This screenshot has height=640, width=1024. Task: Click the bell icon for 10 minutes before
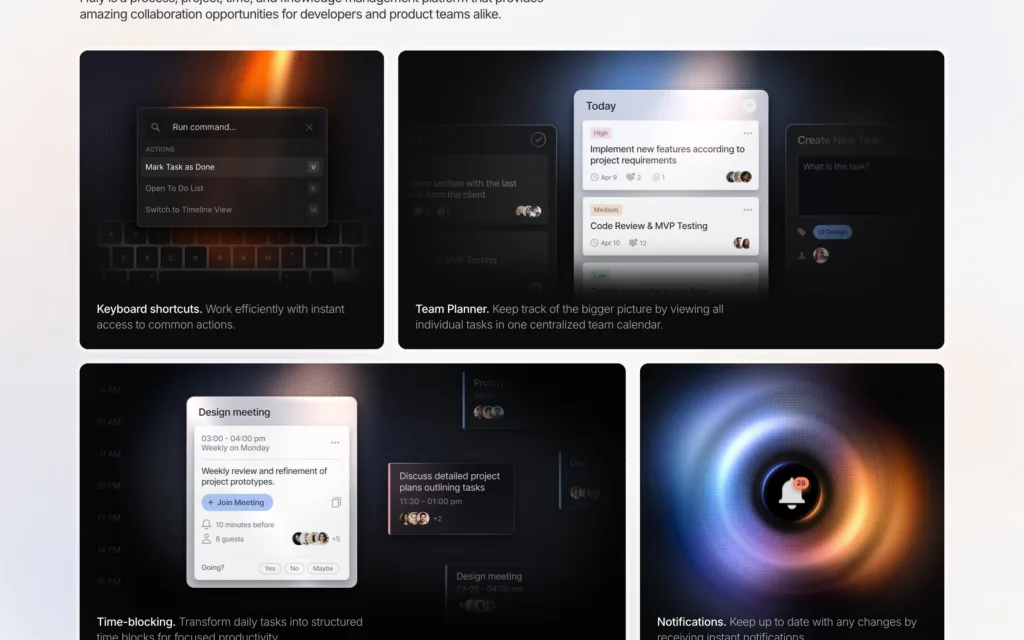(206, 524)
